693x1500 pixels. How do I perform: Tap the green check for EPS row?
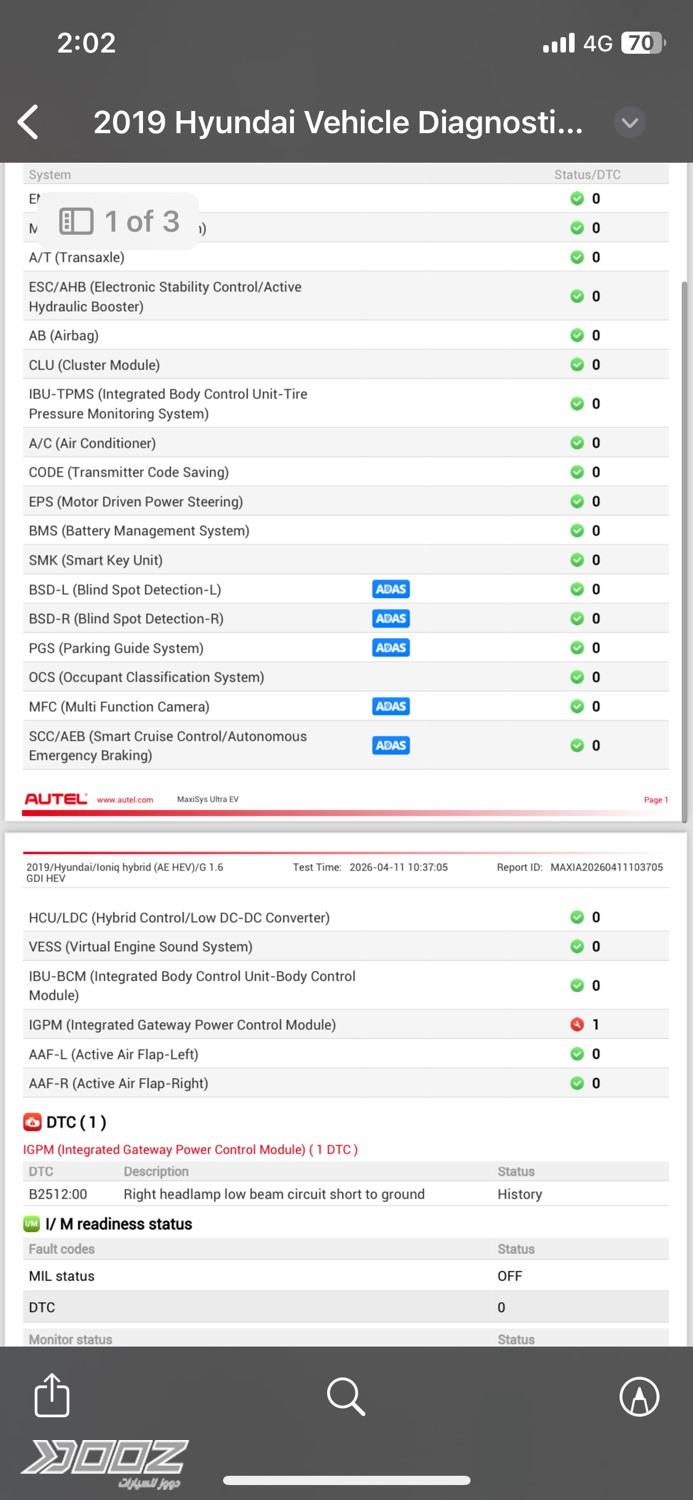point(577,501)
